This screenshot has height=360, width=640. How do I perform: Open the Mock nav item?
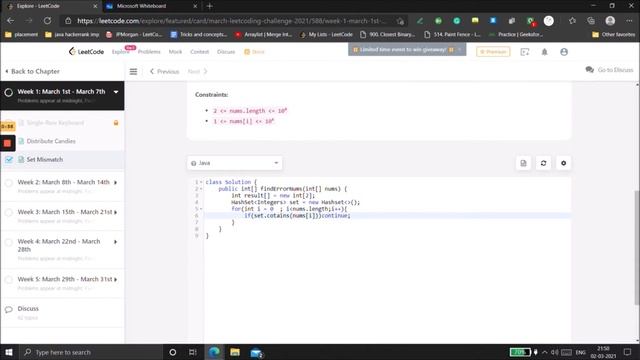[x=175, y=52]
